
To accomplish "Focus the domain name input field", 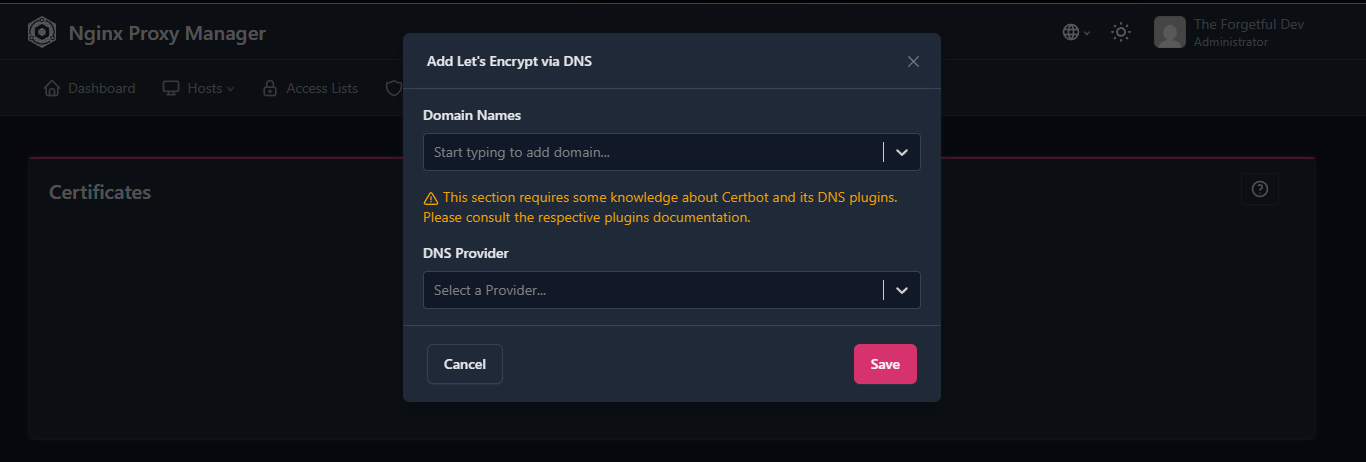I will click(x=650, y=152).
